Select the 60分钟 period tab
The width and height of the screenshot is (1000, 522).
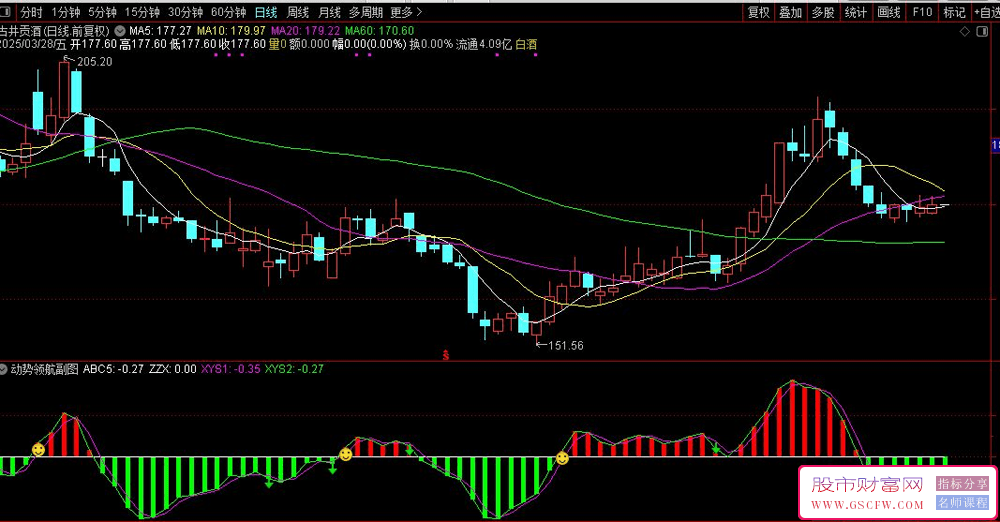click(228, 12)
